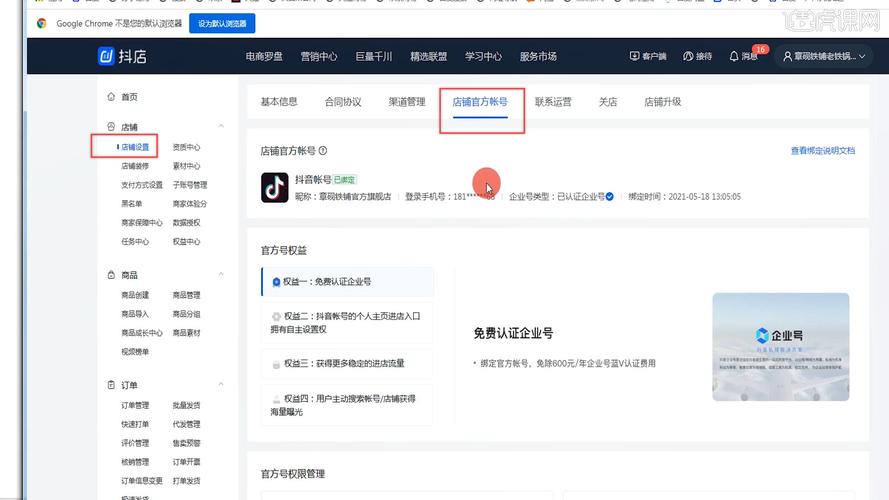This screenshot has width=889, height=500.
Task: Open 精选联盟 in the top navigation
Action: point(429,56)
